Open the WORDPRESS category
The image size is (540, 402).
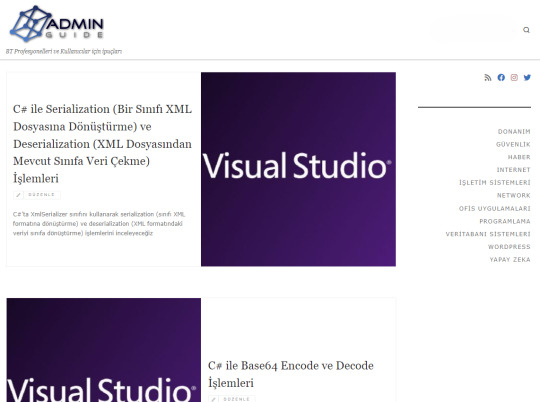pyautogui.click(x=509, y=247)
